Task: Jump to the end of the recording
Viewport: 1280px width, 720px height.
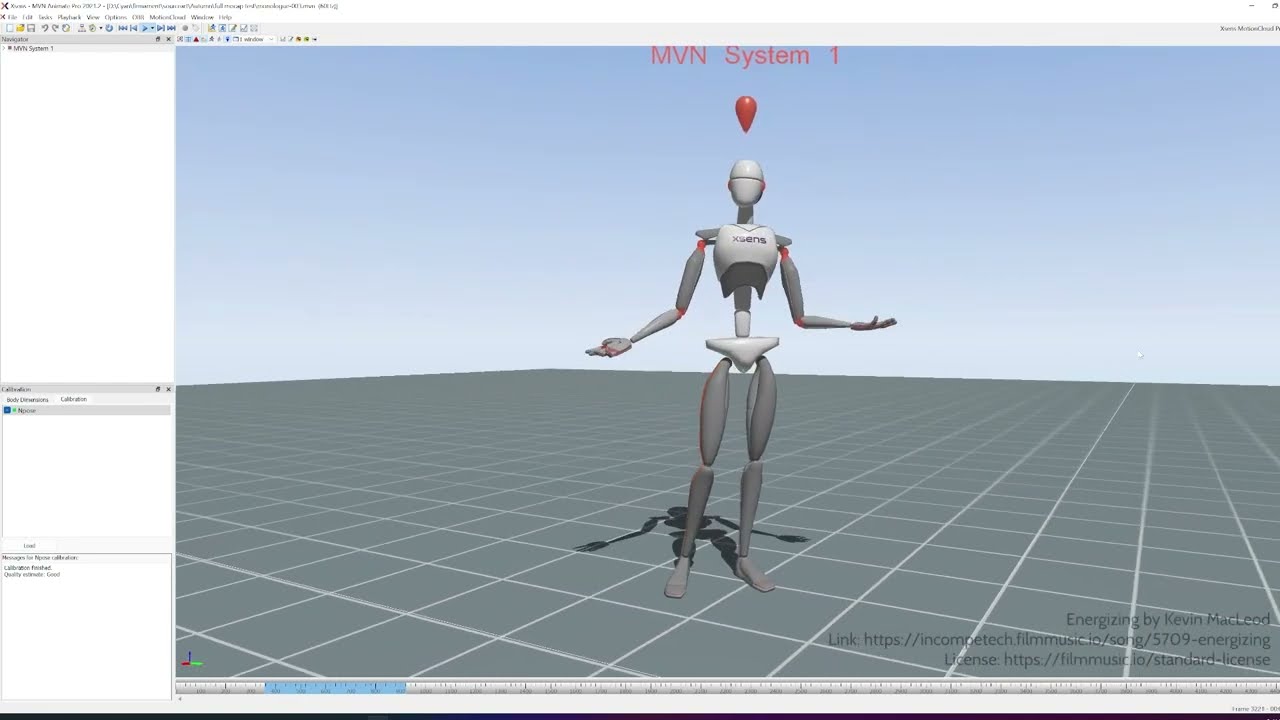Action: click(x=171, y=28)
